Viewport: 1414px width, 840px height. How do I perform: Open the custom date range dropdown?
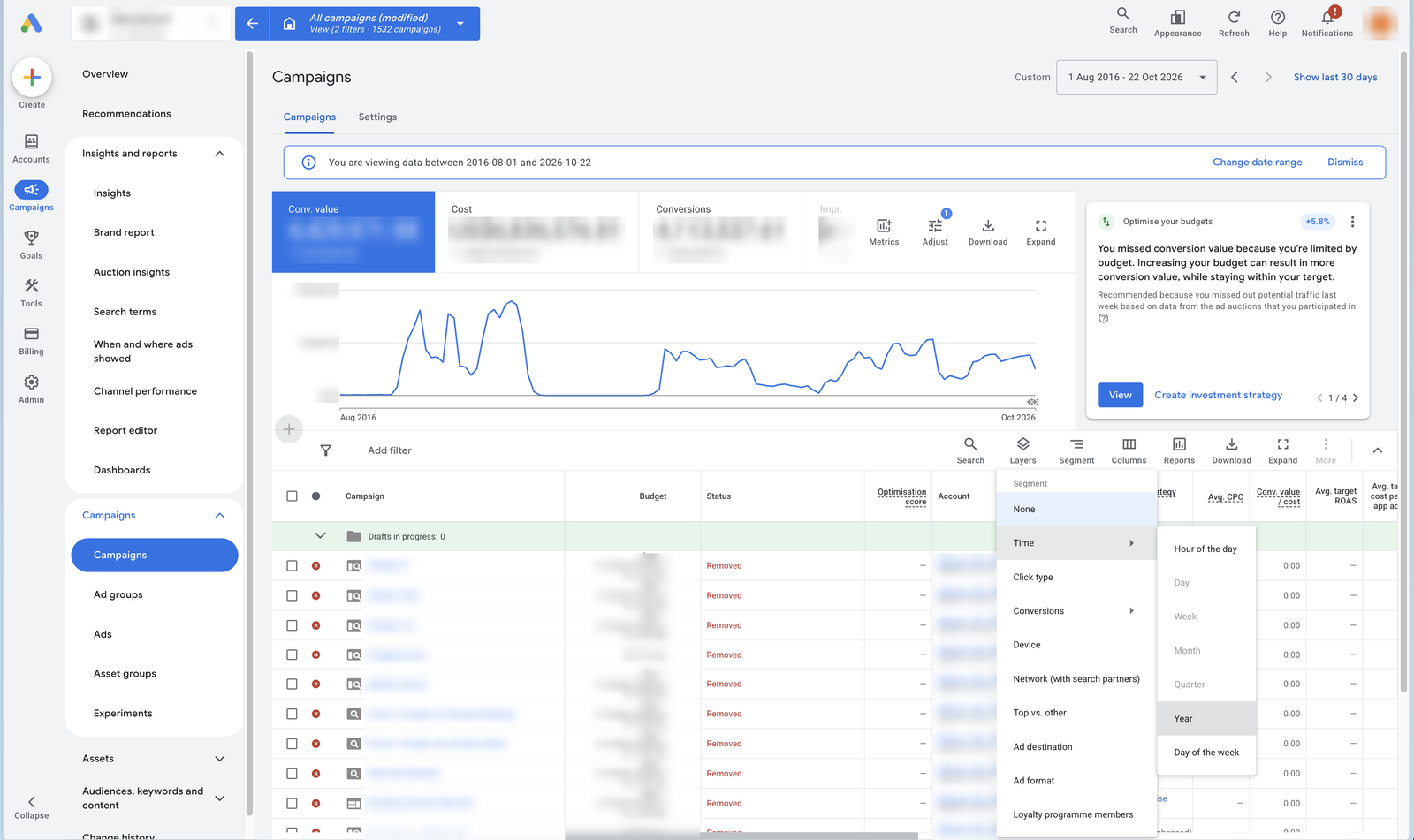coord(1137,77)
